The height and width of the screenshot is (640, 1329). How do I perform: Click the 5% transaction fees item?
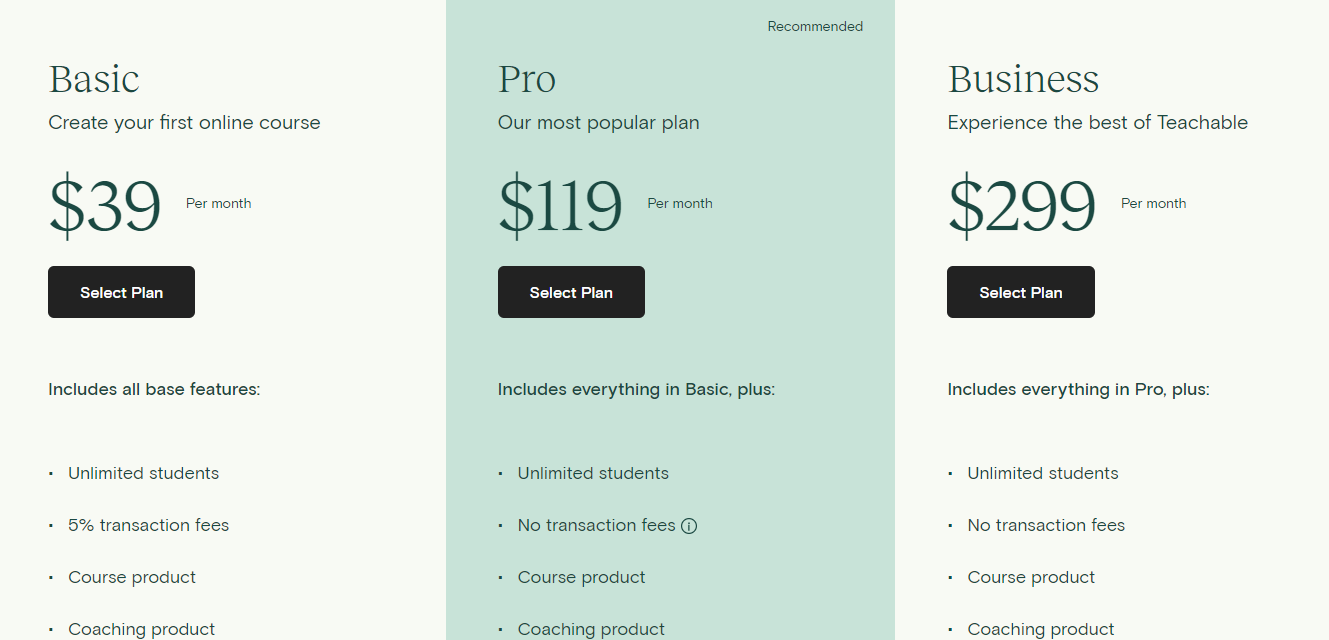pos(148,525)
